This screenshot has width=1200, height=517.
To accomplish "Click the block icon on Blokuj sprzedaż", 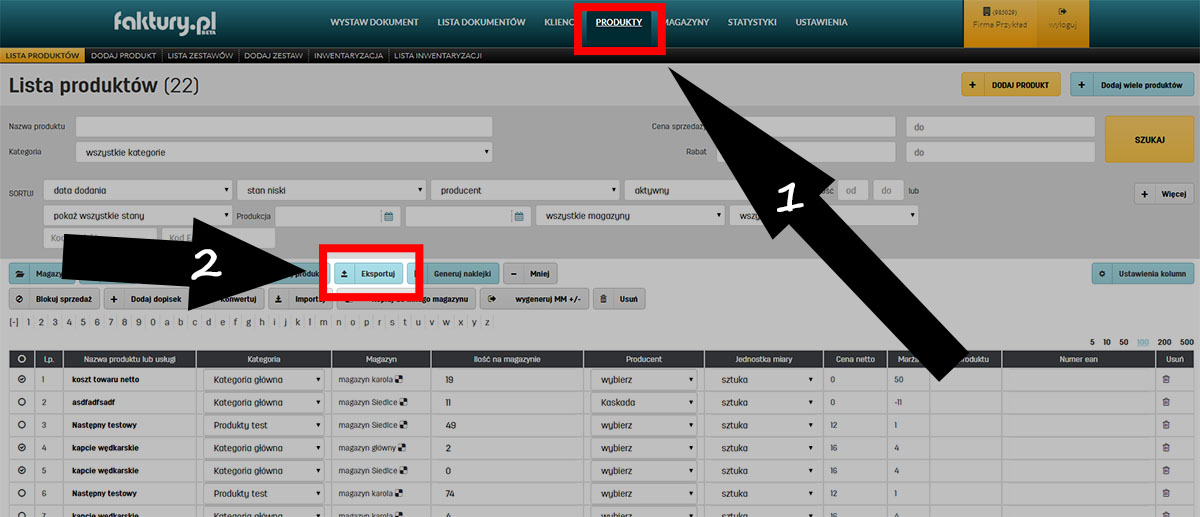I will pos(20,299).
